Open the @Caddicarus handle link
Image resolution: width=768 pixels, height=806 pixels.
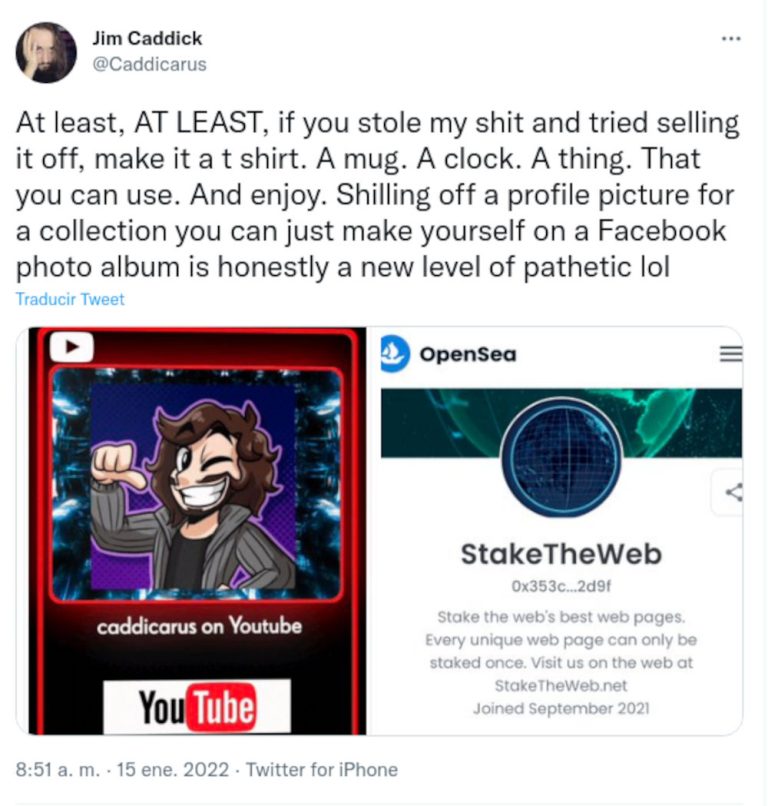(149, 64)
